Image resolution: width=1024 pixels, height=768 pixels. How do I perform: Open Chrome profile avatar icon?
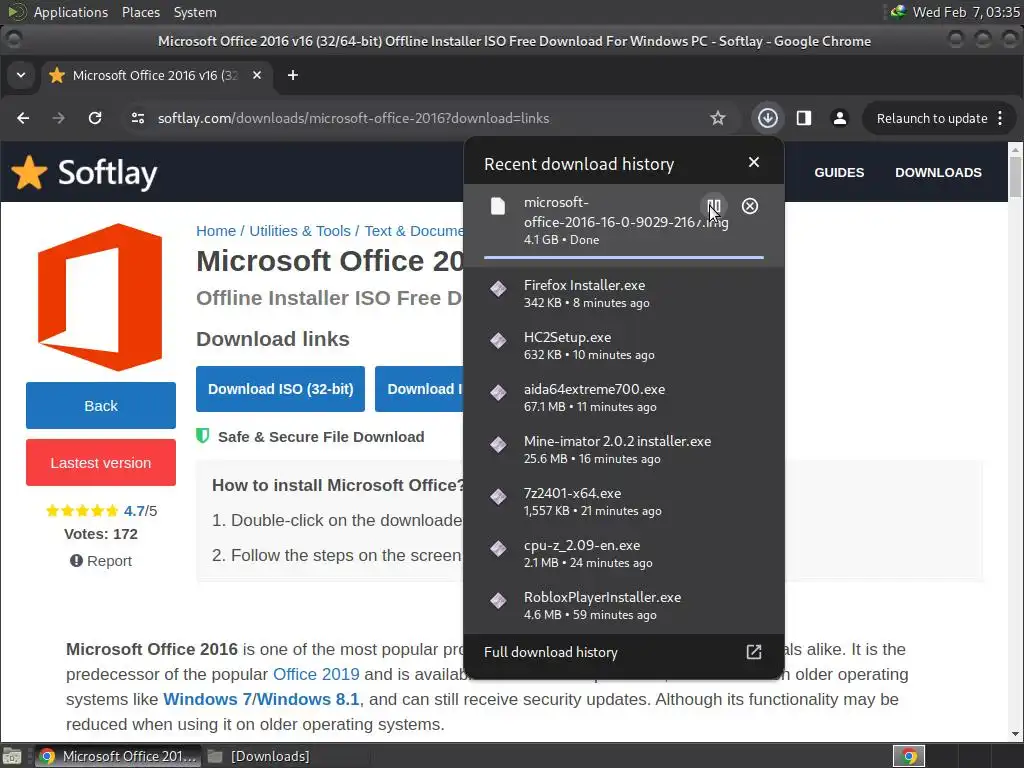(x=840, y=118)
